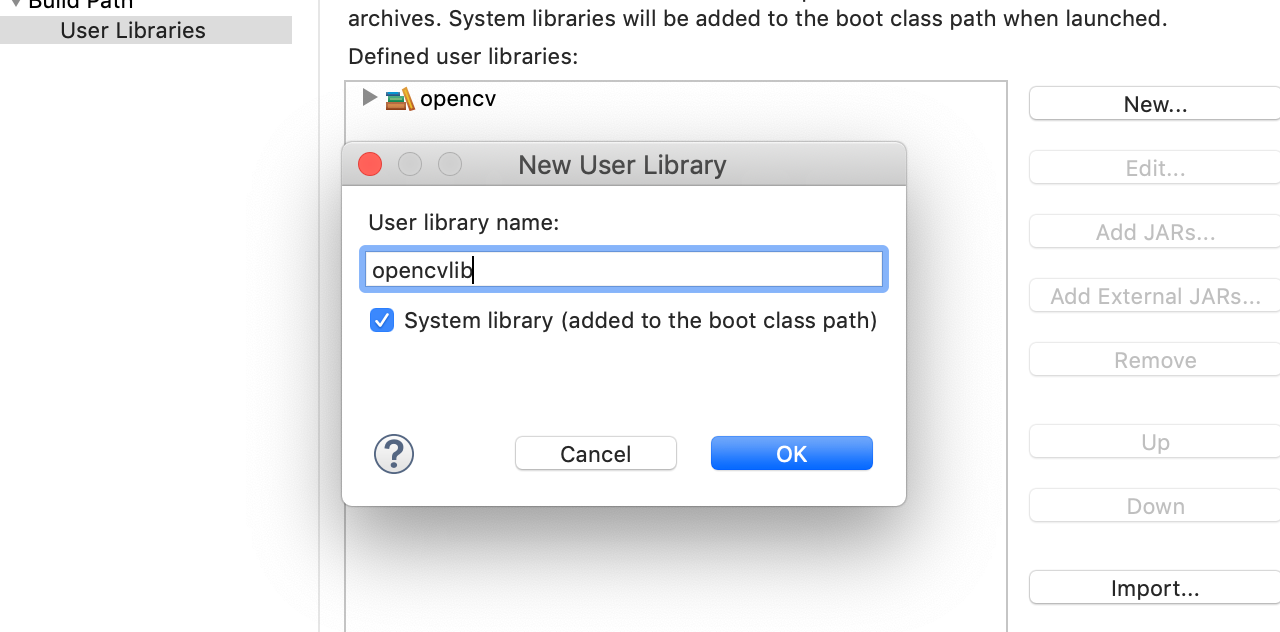Click the Down button
The height and width of the screenshot is (632, 1280).
1156,505
